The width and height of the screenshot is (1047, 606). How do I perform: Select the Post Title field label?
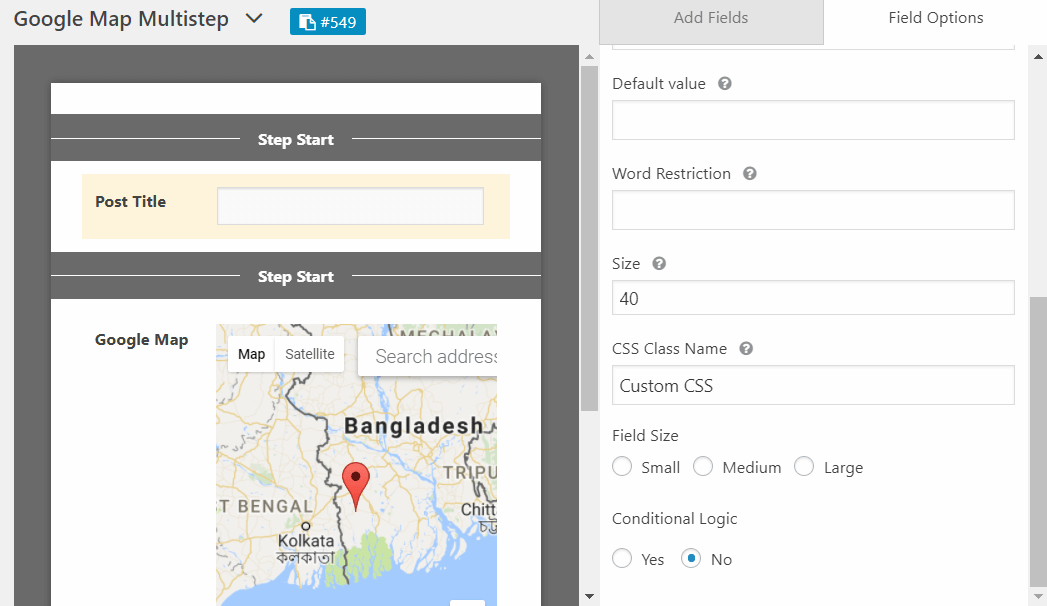tap(131, 202)
